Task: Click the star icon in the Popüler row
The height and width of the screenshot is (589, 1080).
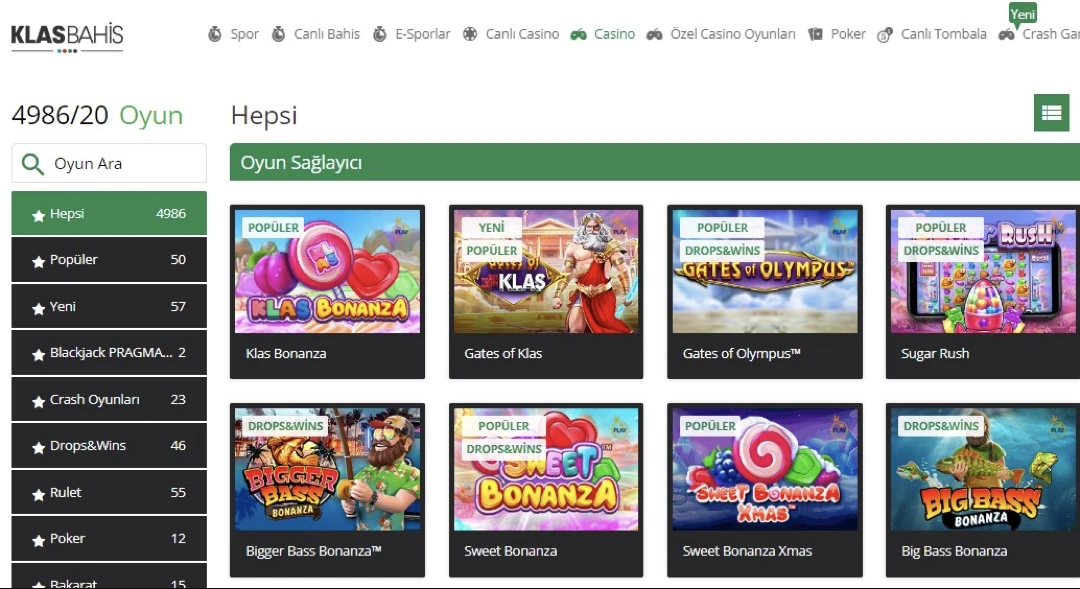Action: pos(39,261)
